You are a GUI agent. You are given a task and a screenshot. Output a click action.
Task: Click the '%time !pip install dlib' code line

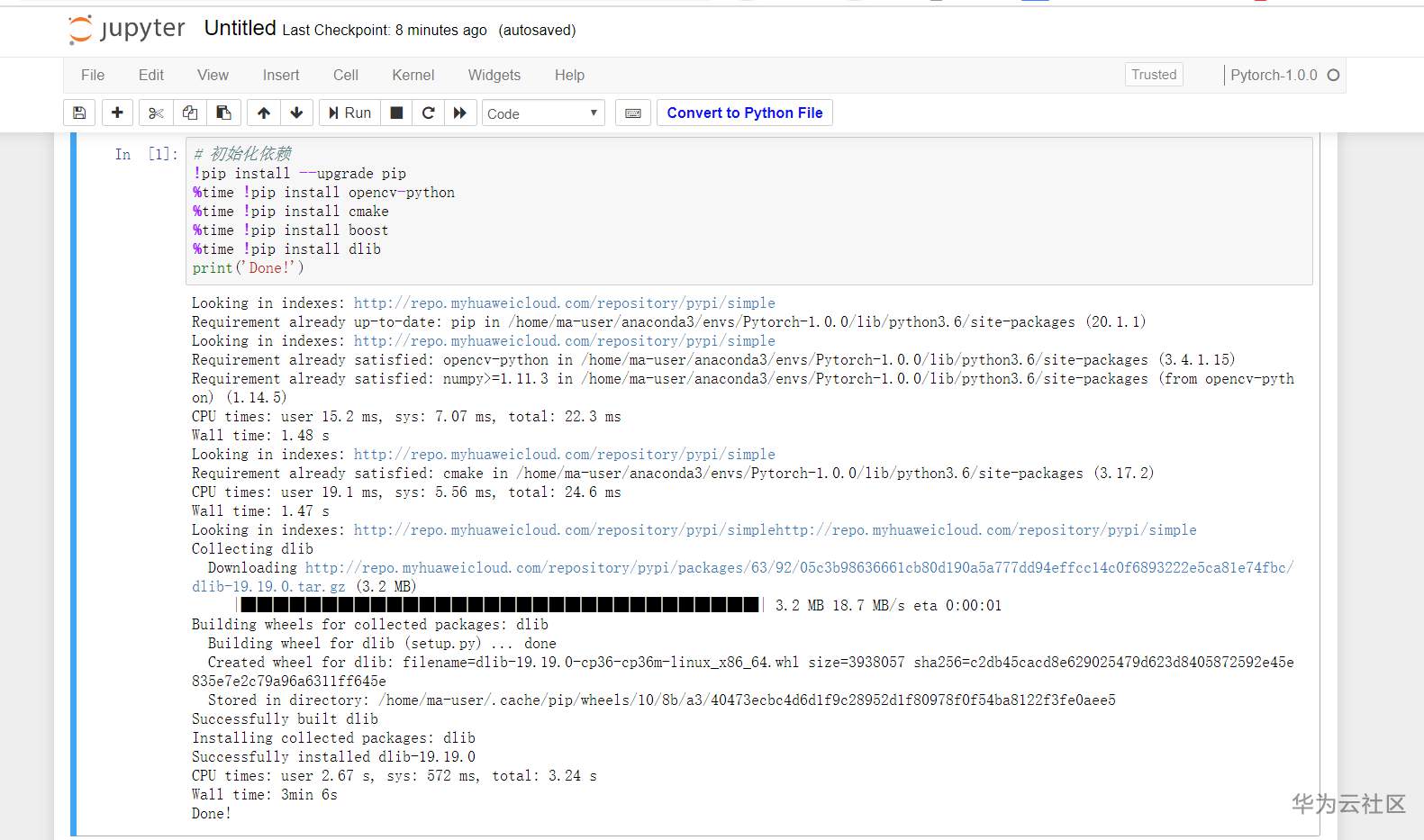pos(286,249)
